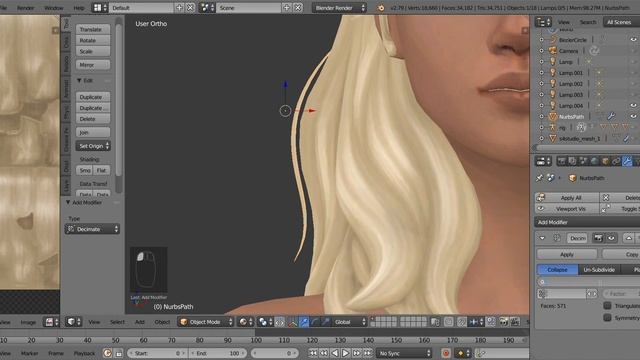Viewport: 640px width, 360px height.
Task: Select the Camera object icon in outliner
Action: click(x=553, y=51)
